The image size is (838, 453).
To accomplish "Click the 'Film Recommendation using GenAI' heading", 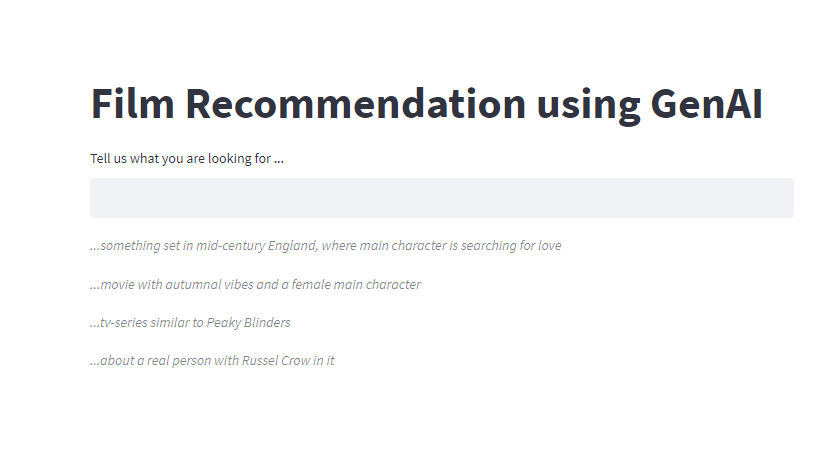I will coord(426,104).
